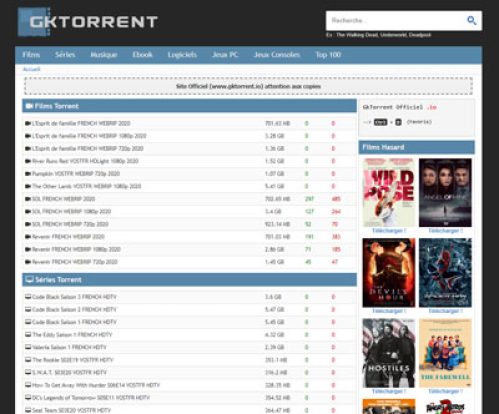Open Code Black Saison 1 FRENCH HDTV
Viewport: 499px width, 414px height.
[x=74, y=322]
